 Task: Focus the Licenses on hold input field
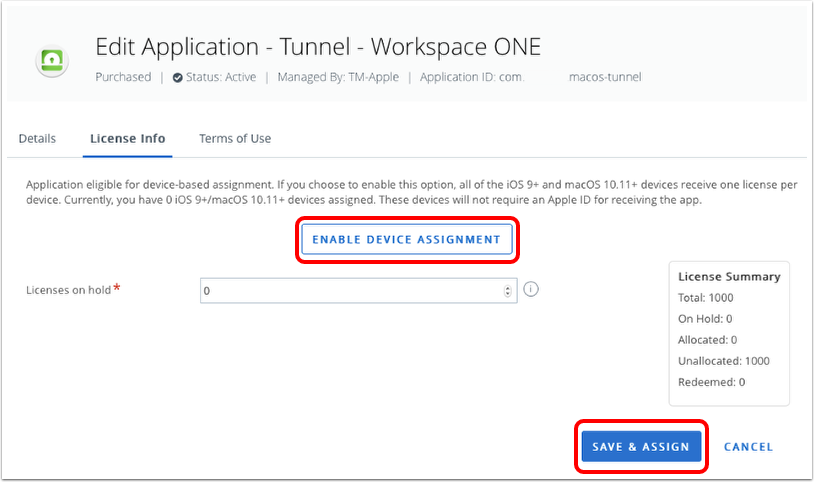point(350,291)
